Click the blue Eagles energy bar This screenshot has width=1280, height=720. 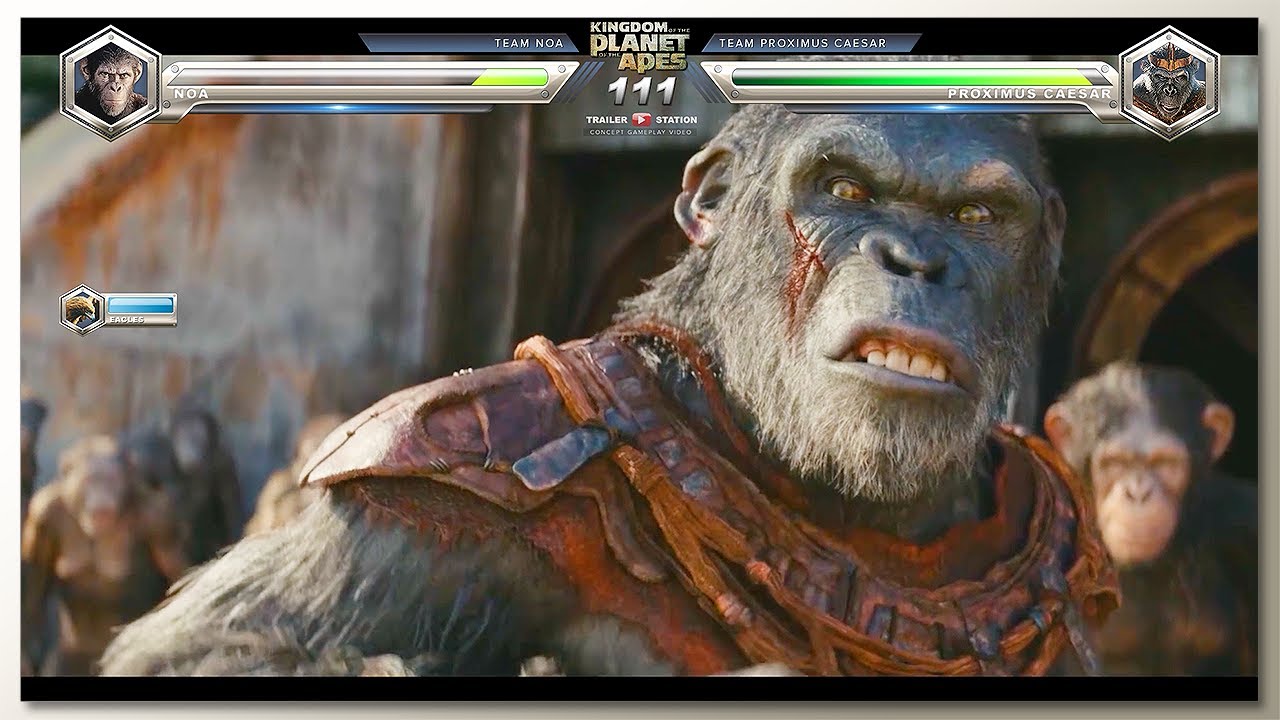[x=141, y=305]
